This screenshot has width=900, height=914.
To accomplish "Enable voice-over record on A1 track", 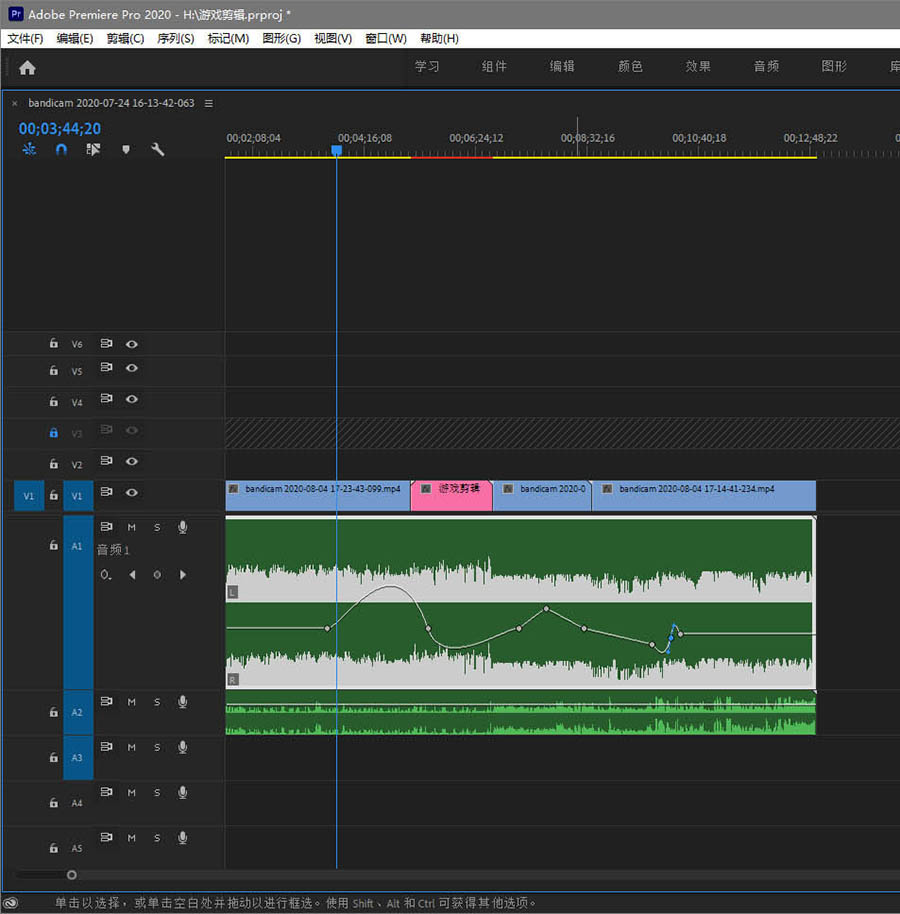I will point(182,527).
